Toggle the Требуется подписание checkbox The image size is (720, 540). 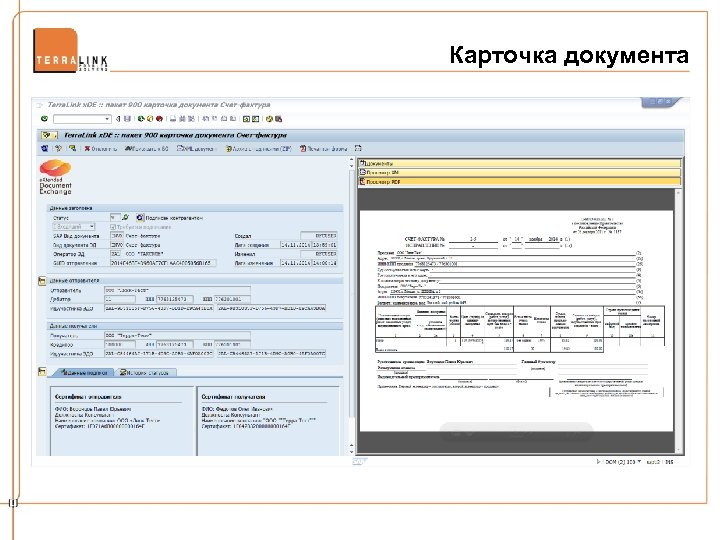[x=113, y=227]
